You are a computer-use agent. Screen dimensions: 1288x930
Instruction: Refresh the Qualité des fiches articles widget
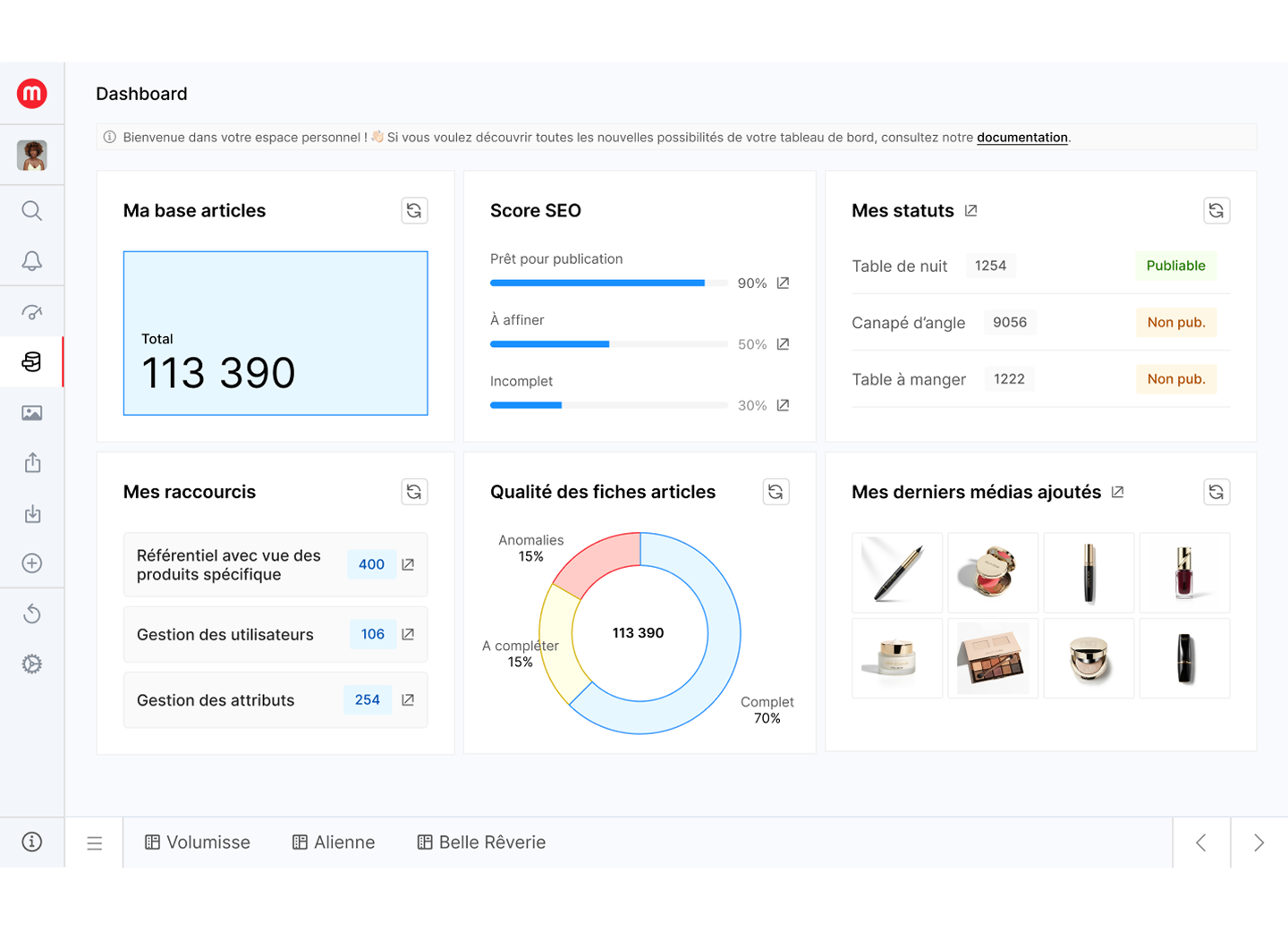(x=775, y=492)
